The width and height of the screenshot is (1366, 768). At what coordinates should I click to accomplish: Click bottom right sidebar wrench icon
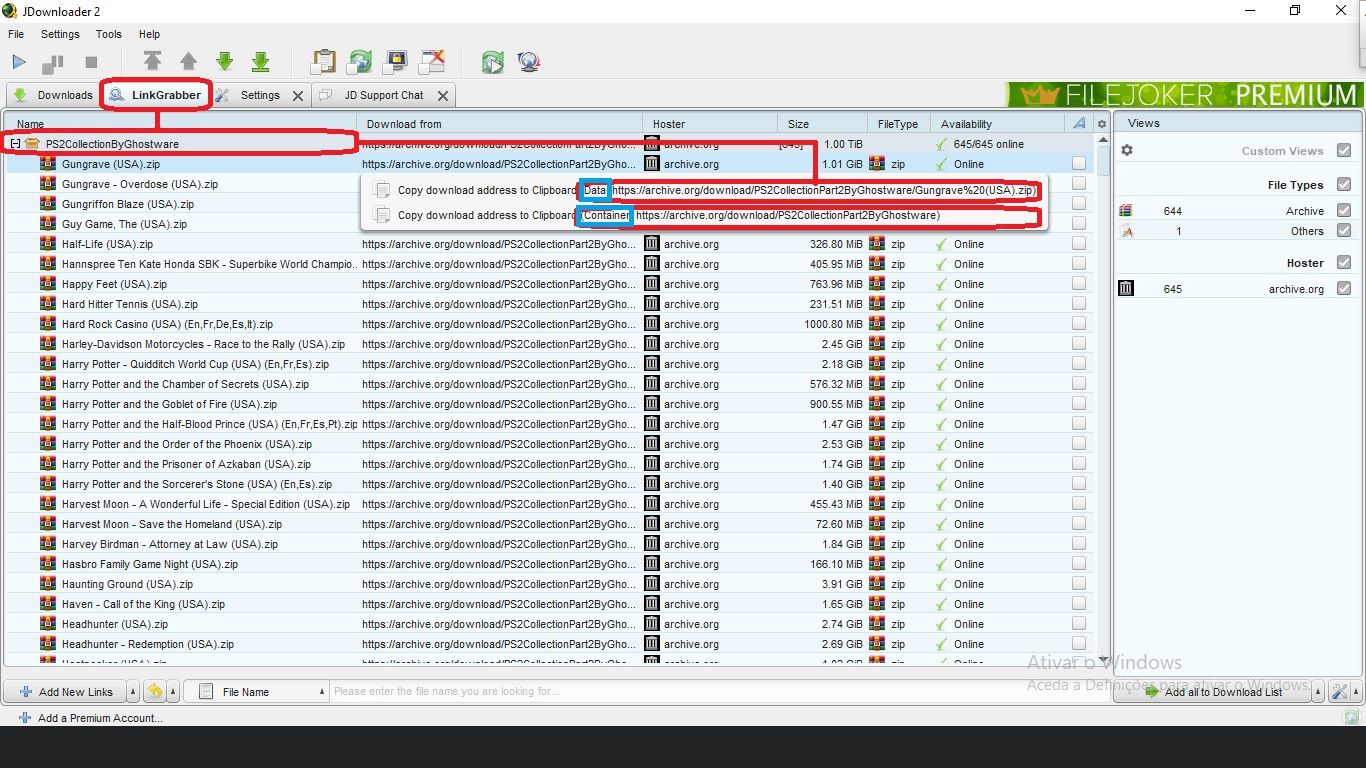pyautogui.click(x=1340, y=692)
